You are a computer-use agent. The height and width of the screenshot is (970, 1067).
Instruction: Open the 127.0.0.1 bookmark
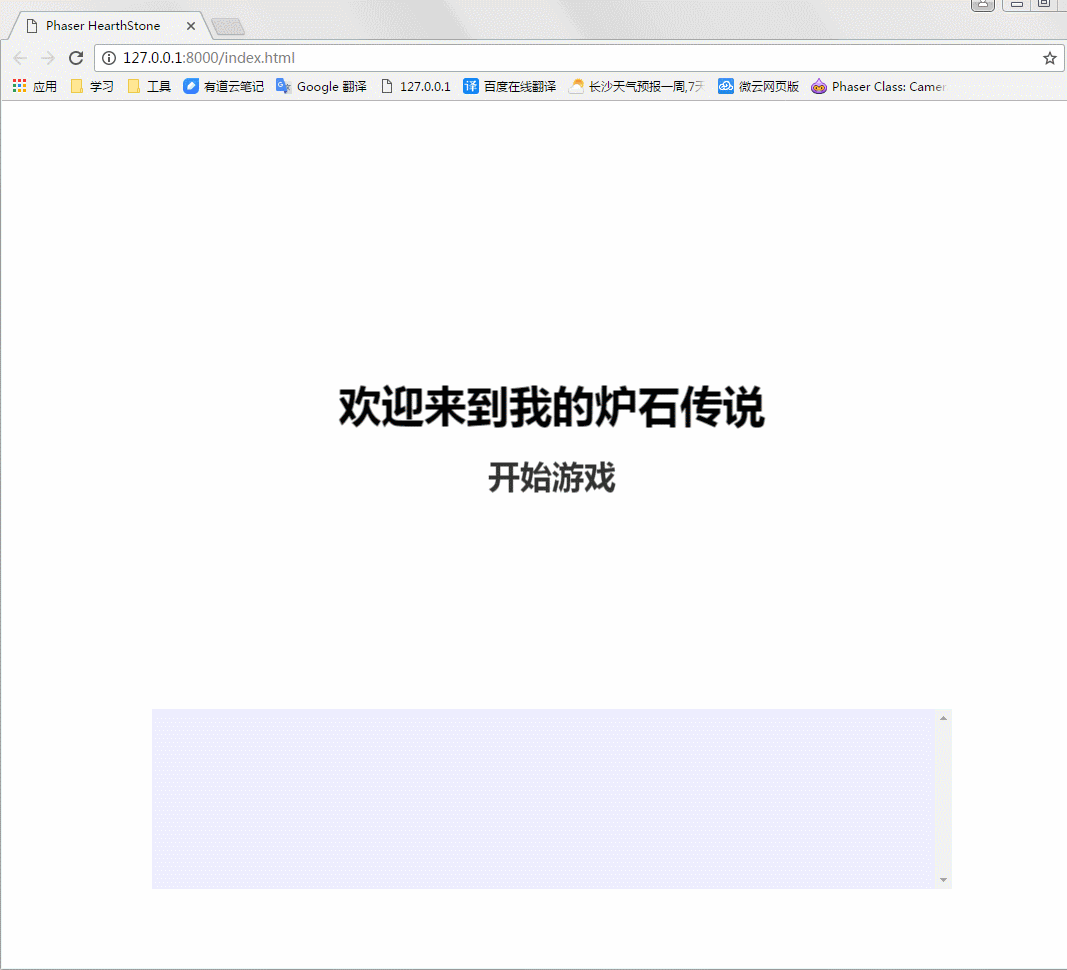(416, 86)
